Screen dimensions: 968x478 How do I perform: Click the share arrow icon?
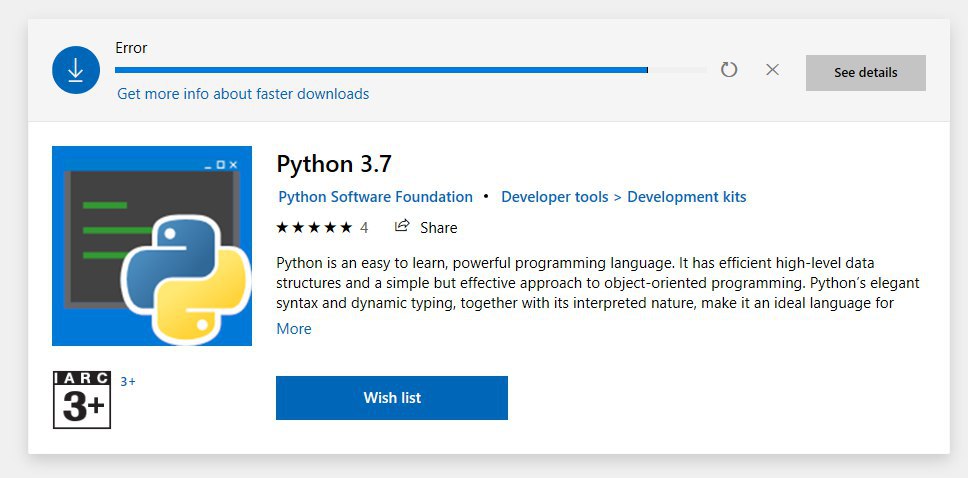click(402, 226)
